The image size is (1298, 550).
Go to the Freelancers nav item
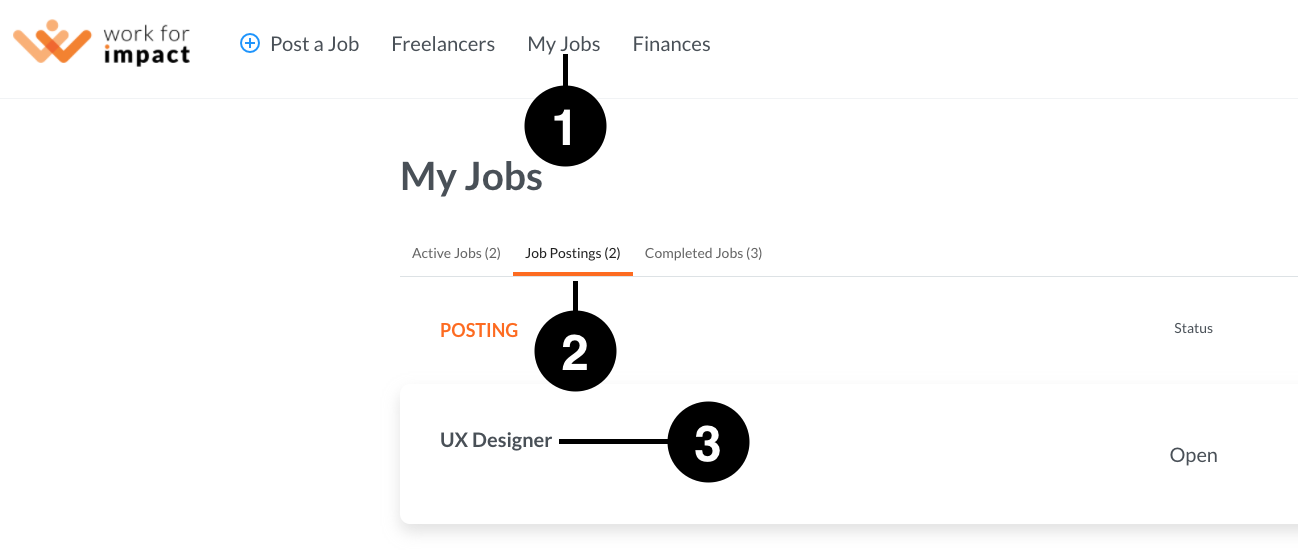click(443, 44)
